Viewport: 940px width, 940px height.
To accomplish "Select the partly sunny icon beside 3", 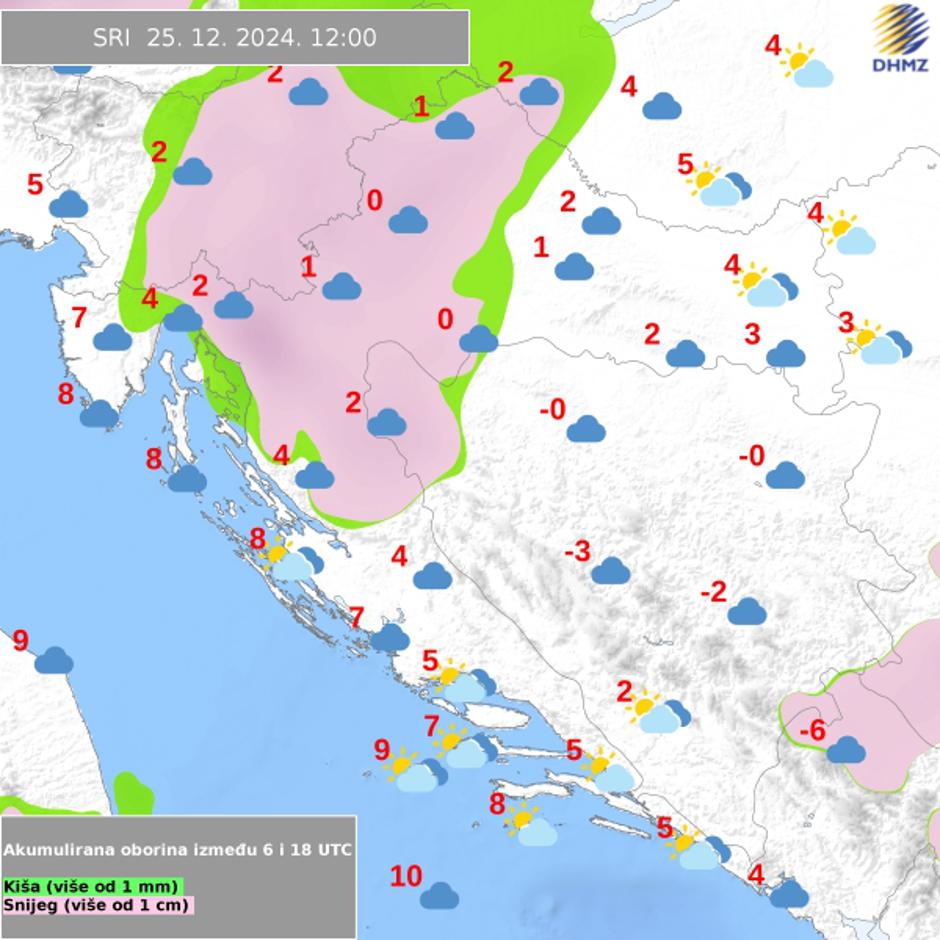I will point(880,344).
